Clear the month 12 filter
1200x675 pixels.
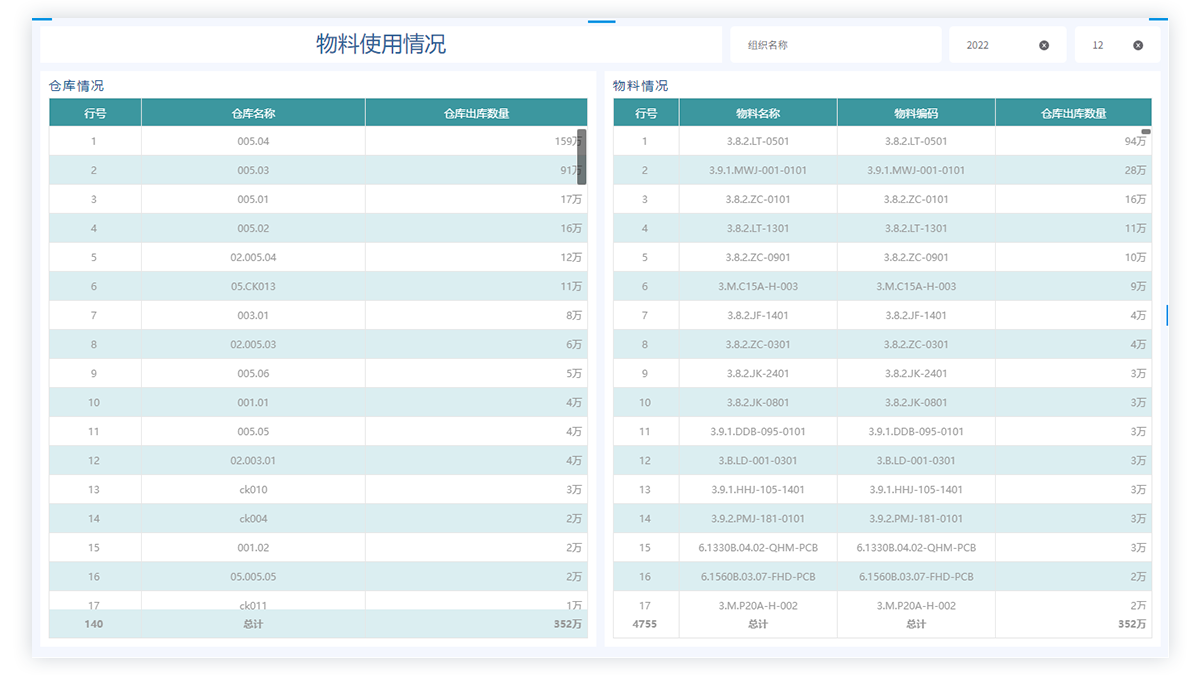pyautogui.click(x=1138, y=45)
